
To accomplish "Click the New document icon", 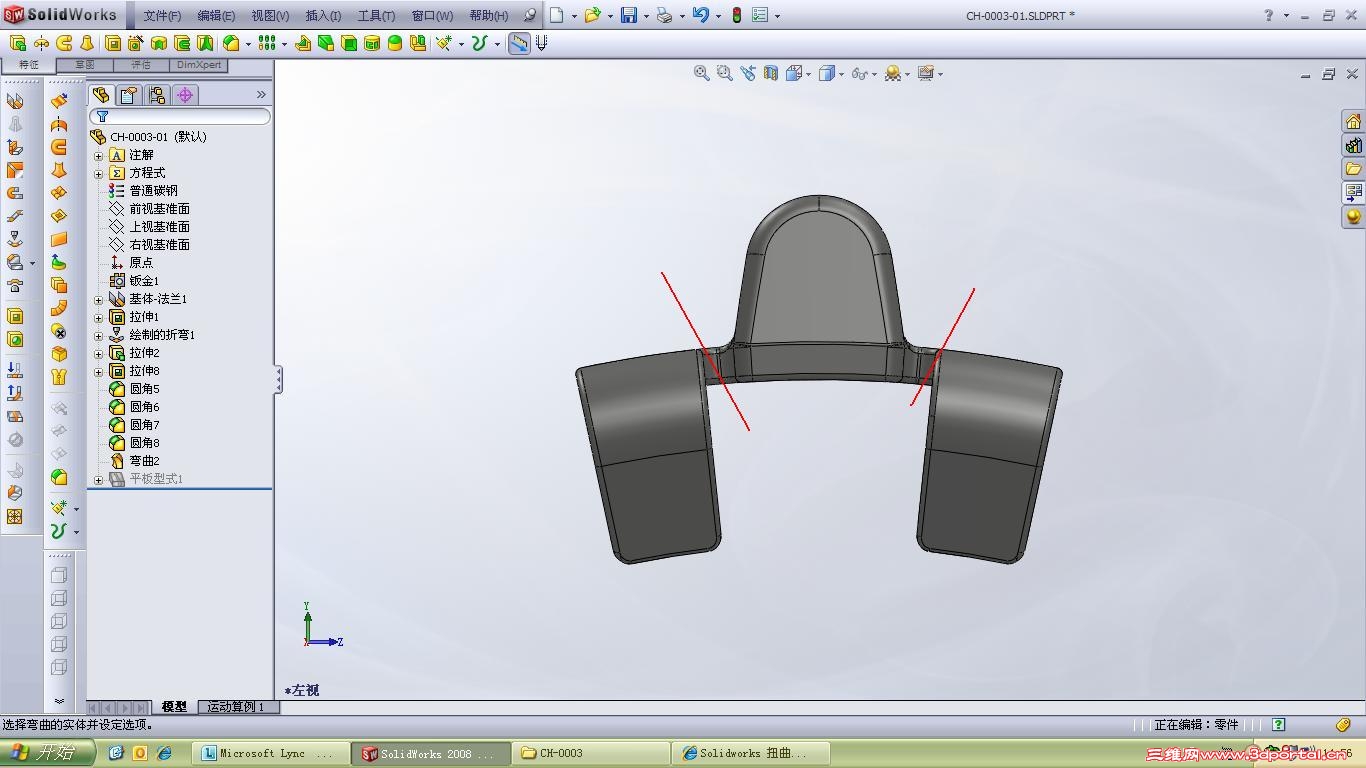I will tap(556, 15).
